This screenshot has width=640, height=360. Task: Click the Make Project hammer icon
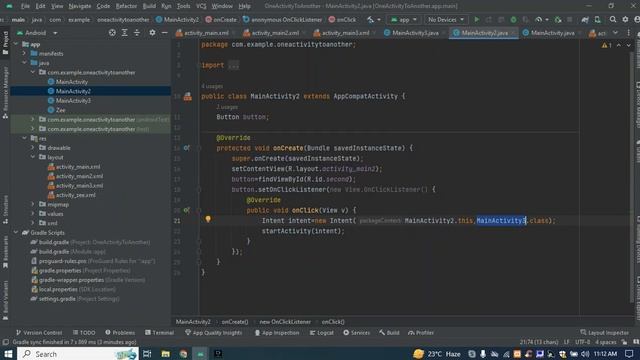pos(371,20)
